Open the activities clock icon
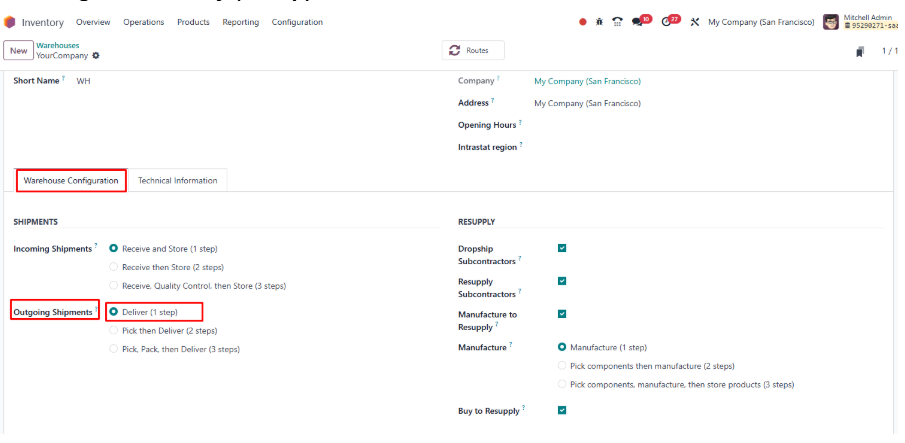 (x=668, y=22)
